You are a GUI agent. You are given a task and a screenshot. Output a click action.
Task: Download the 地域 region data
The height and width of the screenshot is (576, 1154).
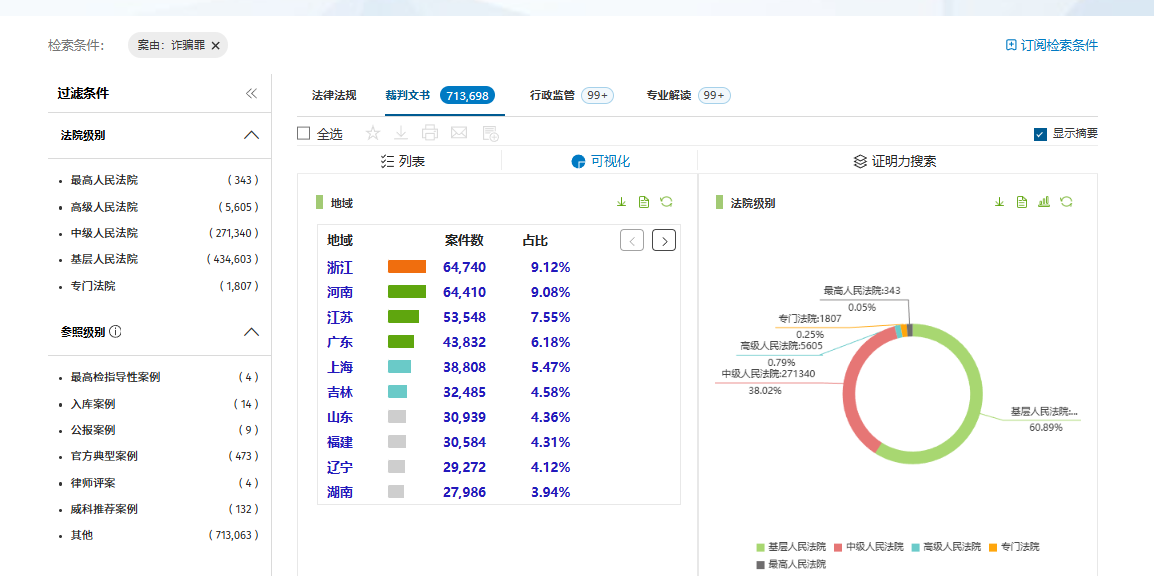point(621,202)
